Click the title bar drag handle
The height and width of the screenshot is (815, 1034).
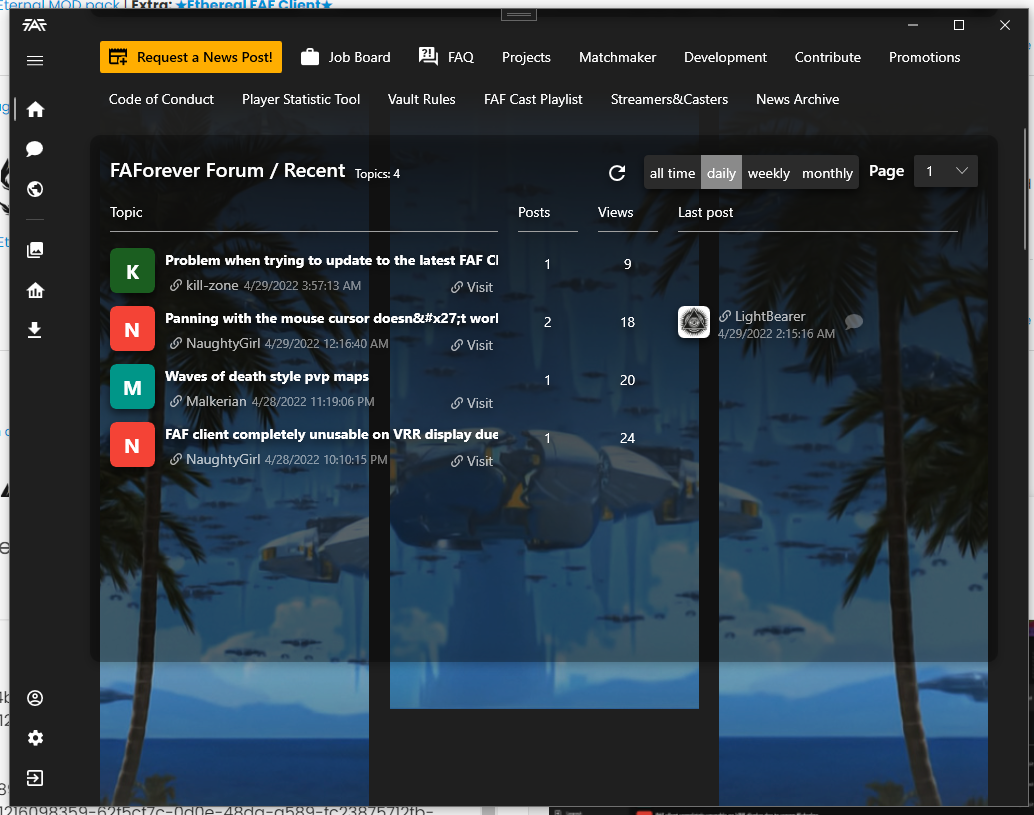click(519, 15)
